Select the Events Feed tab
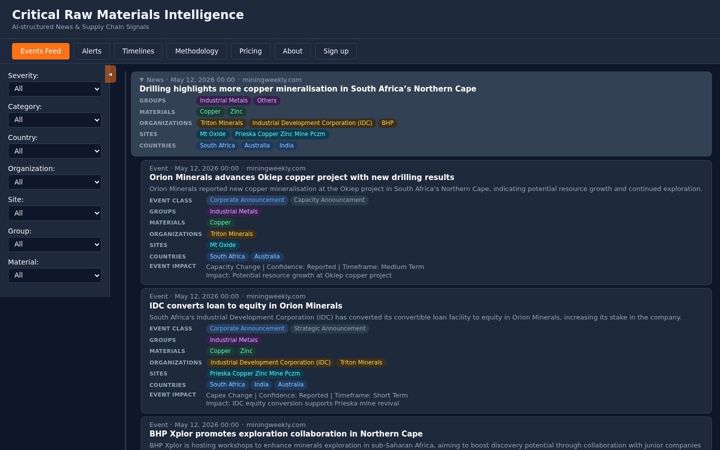The image size is (720, 450). (40, 51)
